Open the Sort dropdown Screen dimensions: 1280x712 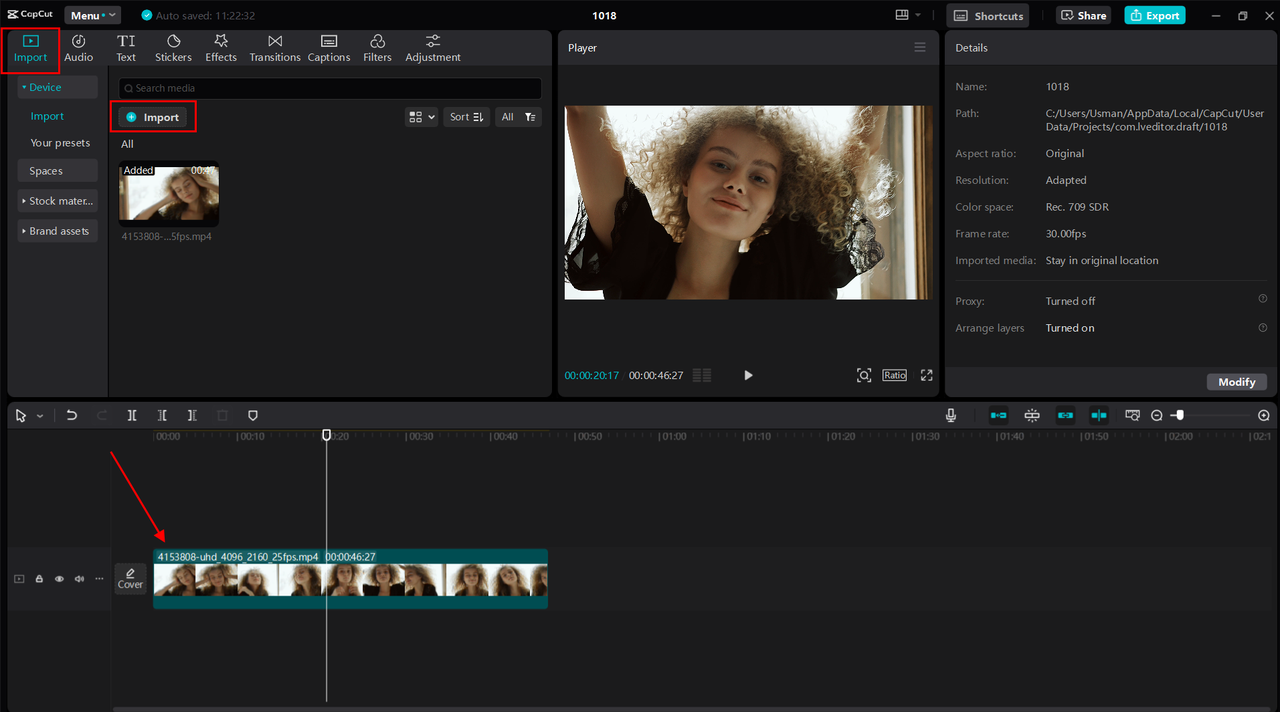[467, 117]
